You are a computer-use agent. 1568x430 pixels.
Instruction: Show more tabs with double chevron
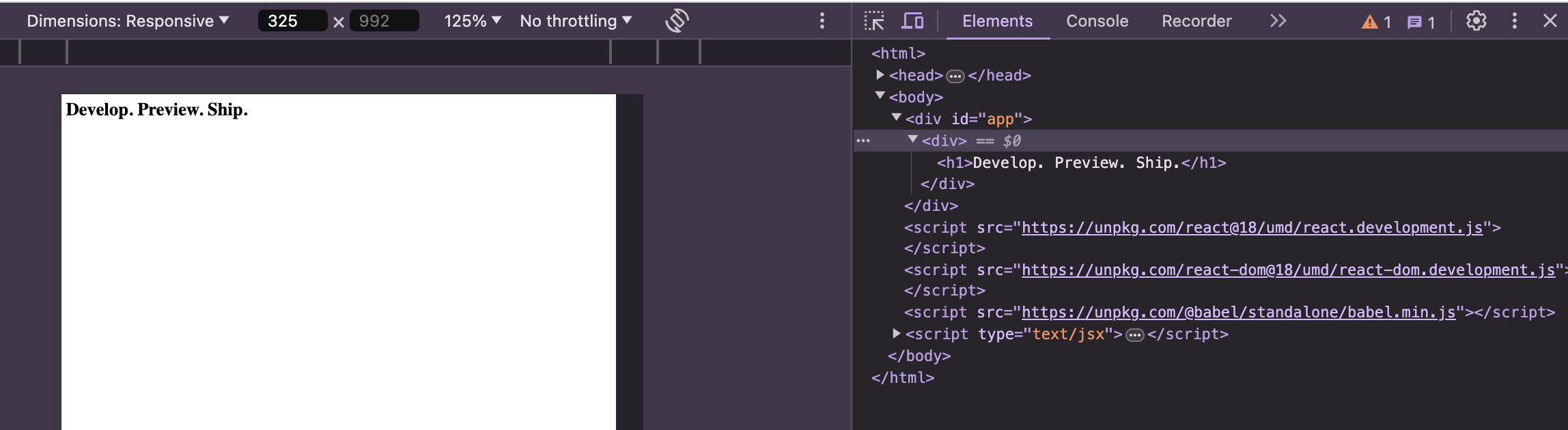[1278, 21]
